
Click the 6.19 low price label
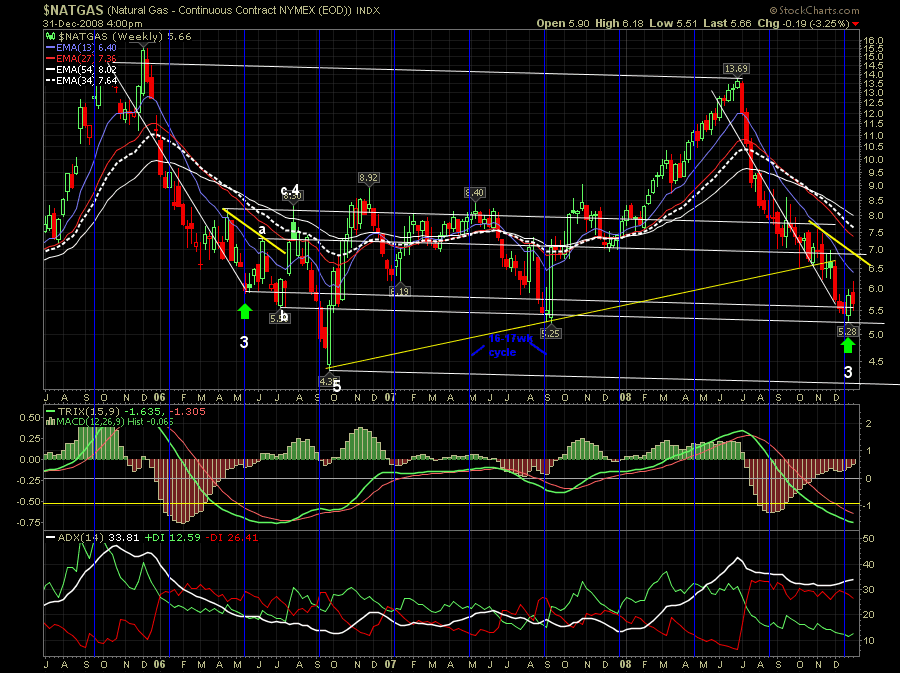(399, 291)
